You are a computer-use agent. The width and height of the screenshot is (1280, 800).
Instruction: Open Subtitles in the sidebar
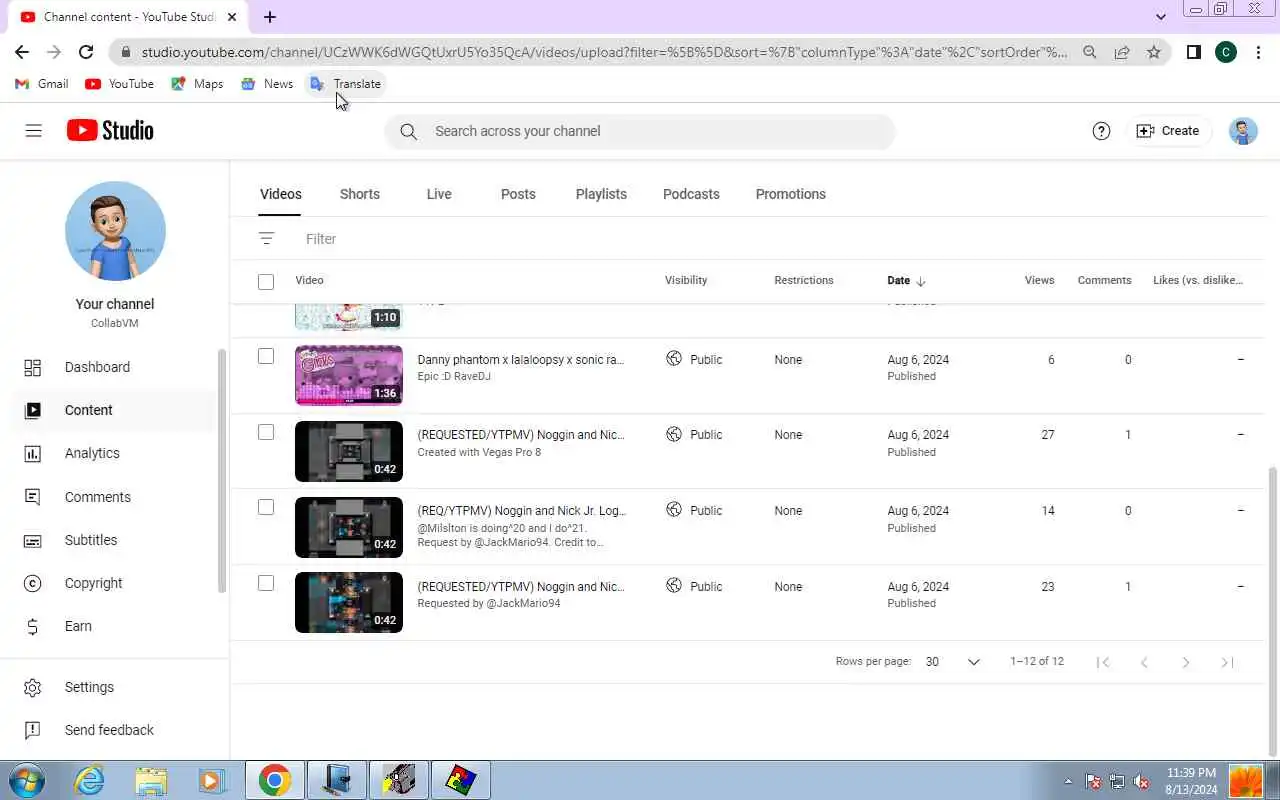pos(114,540)
